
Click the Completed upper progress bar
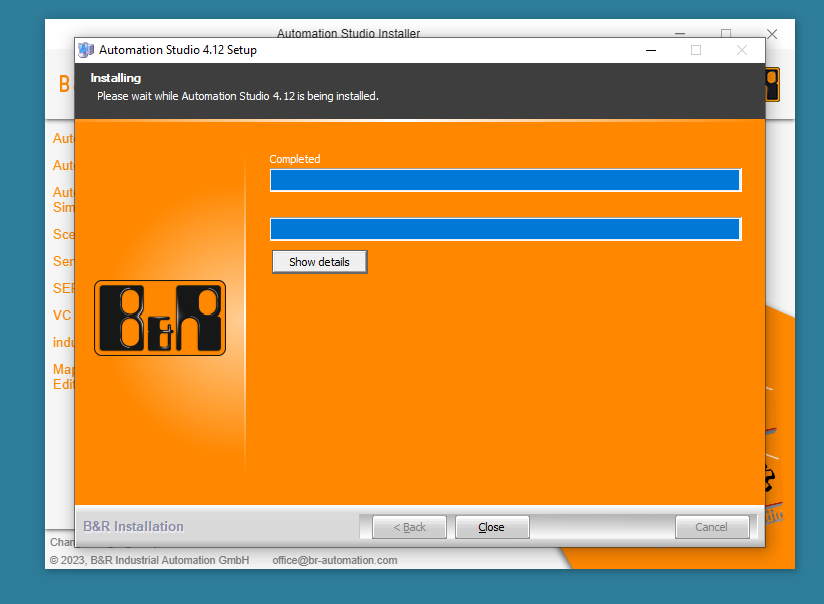(x=506, y=180)
